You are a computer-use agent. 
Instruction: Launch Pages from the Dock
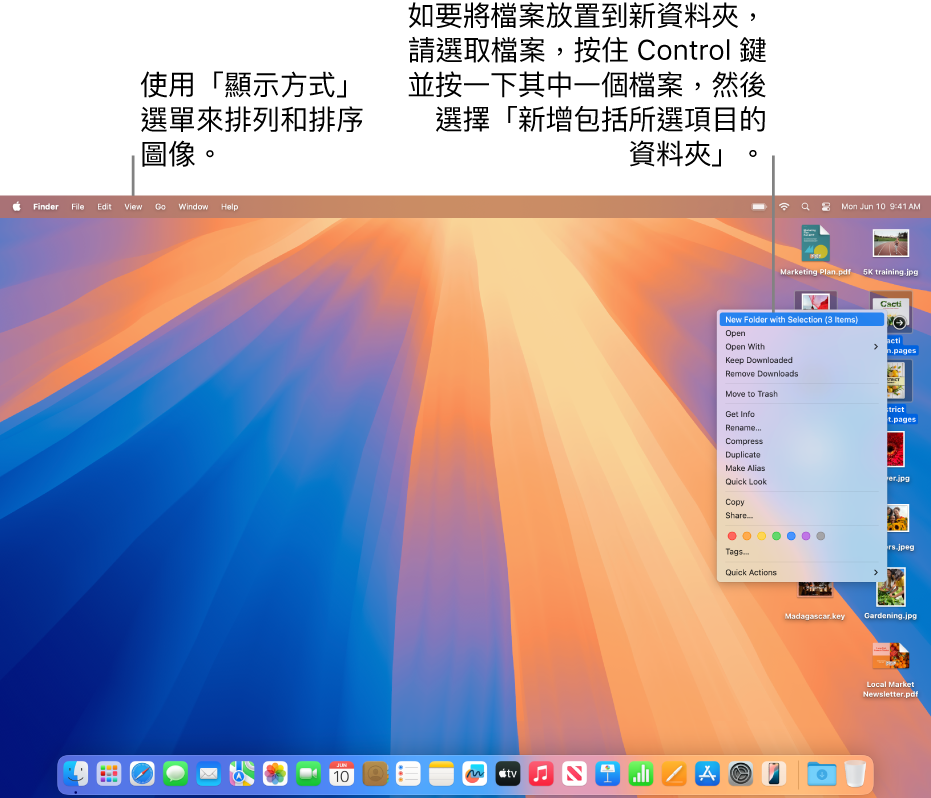tap(674, 774)
